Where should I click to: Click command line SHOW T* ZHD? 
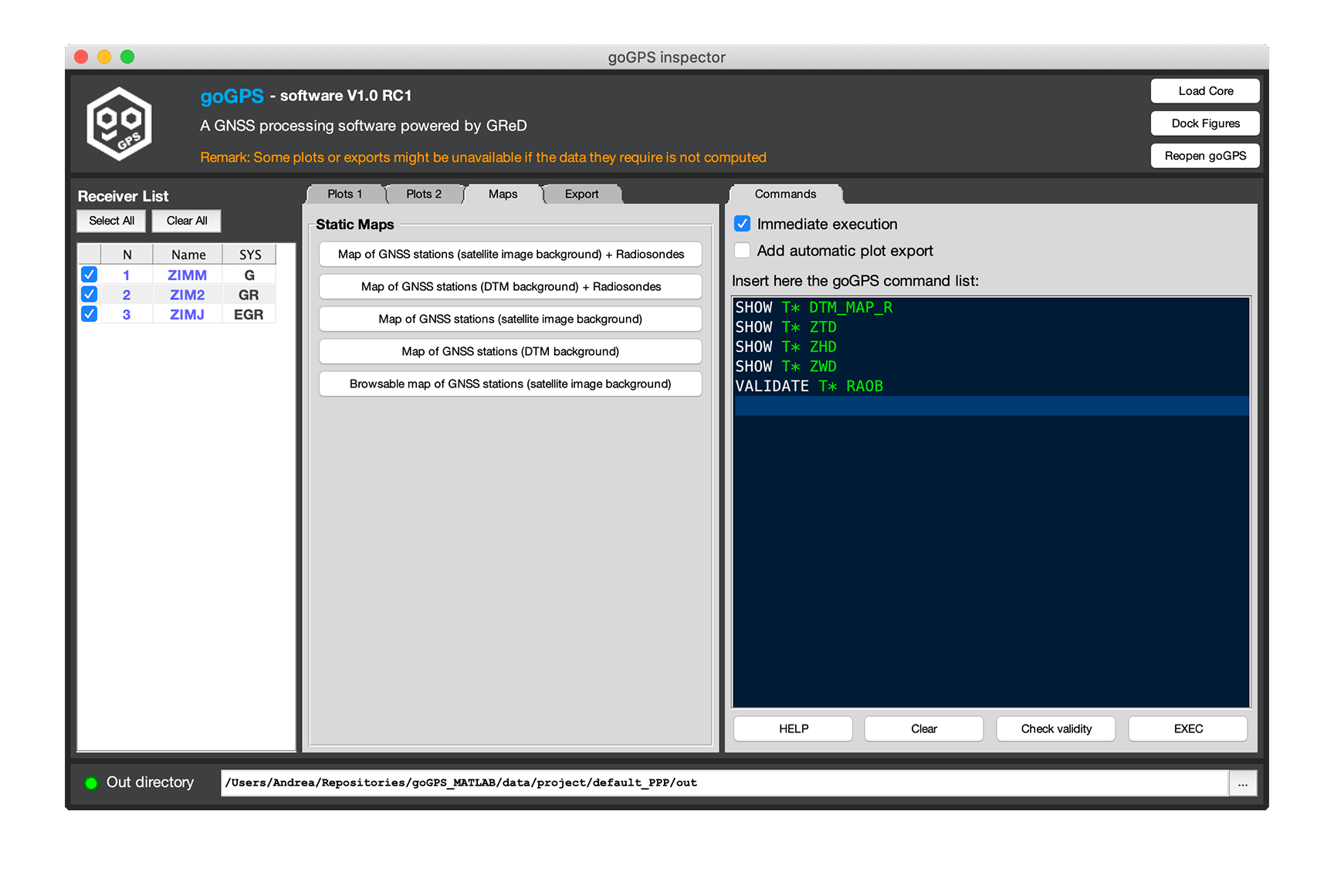786,347
